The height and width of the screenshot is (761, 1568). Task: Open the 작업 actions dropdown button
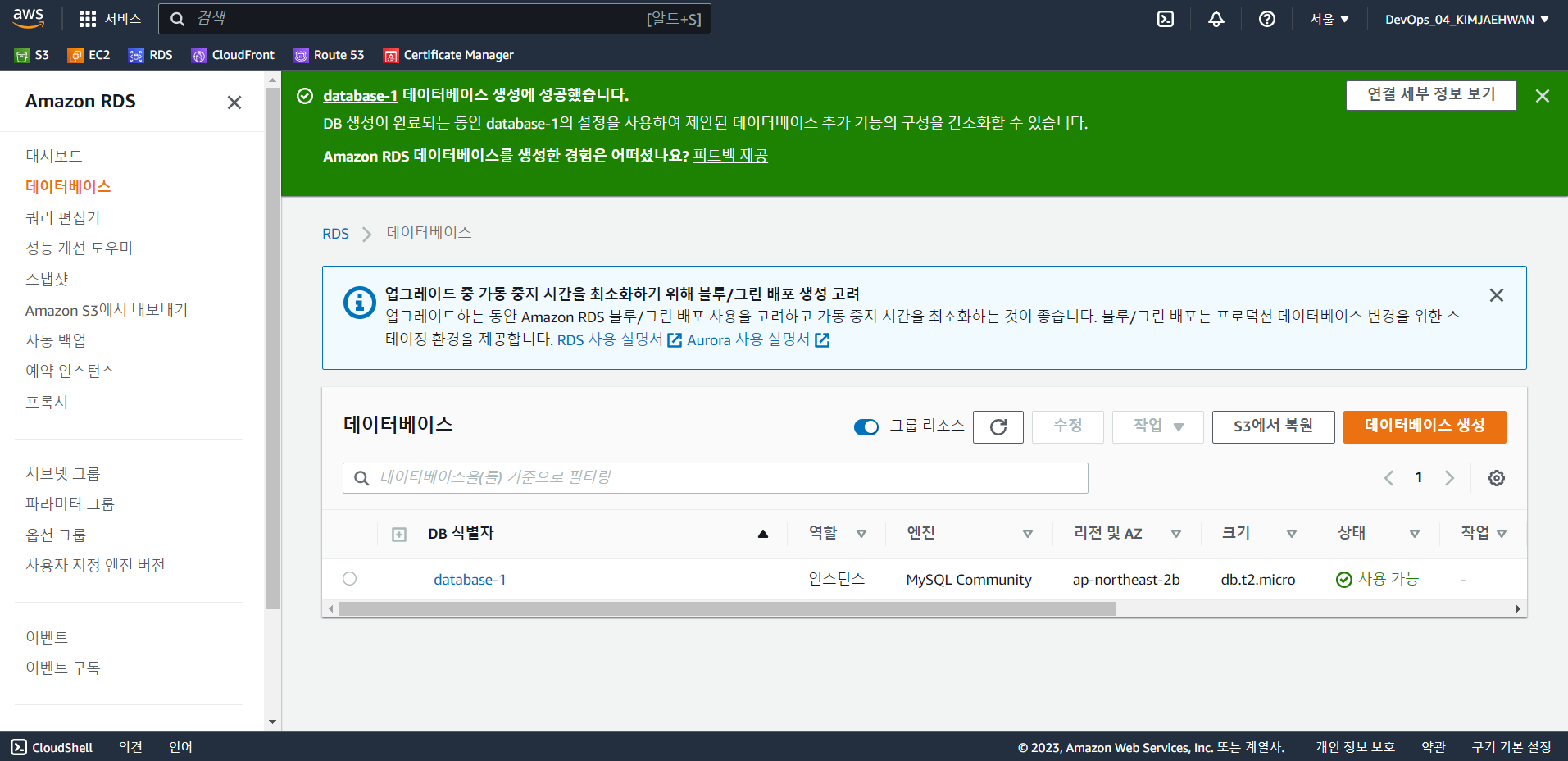pyautogui.click(x=1158, y=426)
